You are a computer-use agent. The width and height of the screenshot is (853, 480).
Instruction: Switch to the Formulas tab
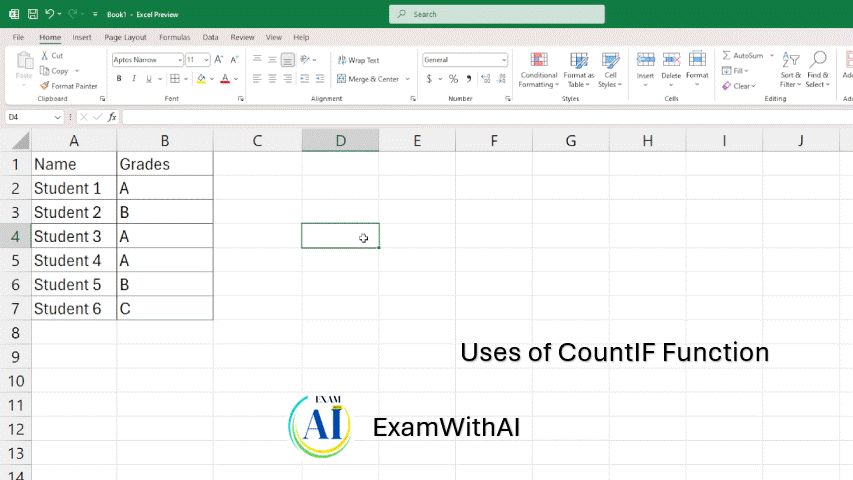[175, 37]
